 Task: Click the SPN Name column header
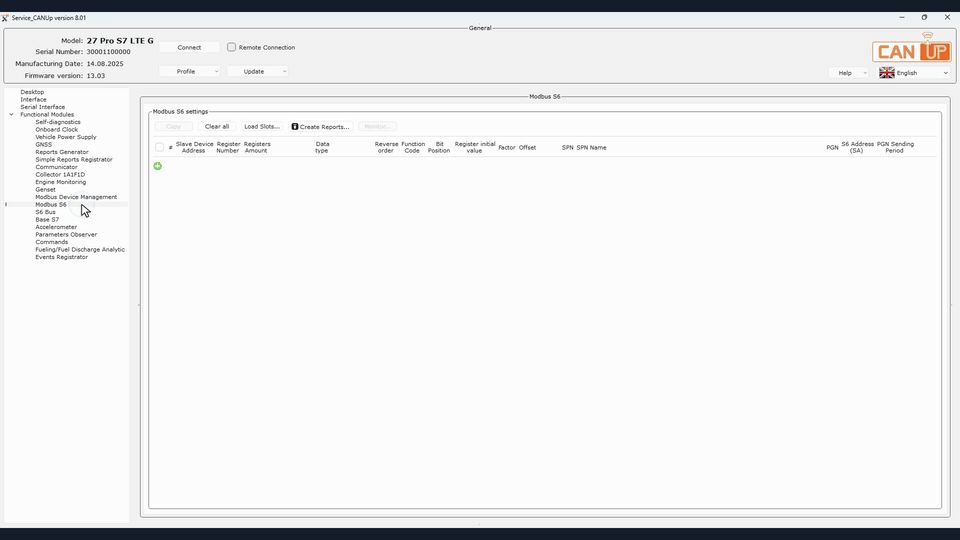[591, 148]
